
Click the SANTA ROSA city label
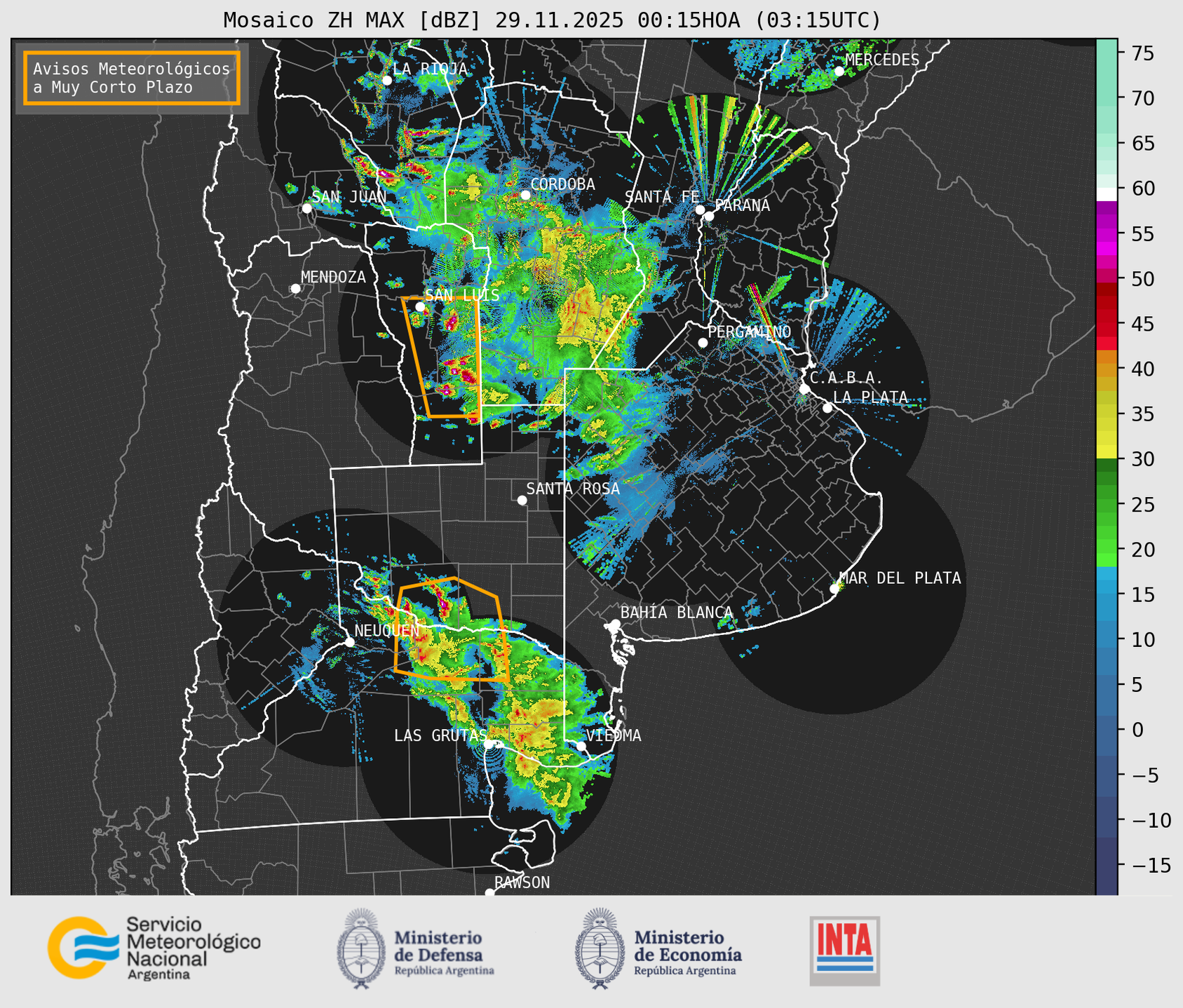point(573,489)
